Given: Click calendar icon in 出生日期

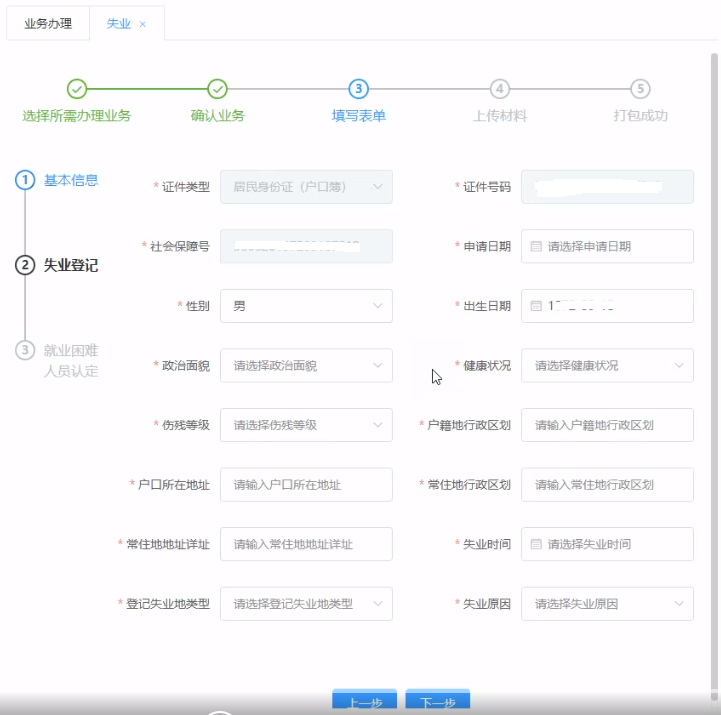Looking at the screenshot, I should (536, 306).
